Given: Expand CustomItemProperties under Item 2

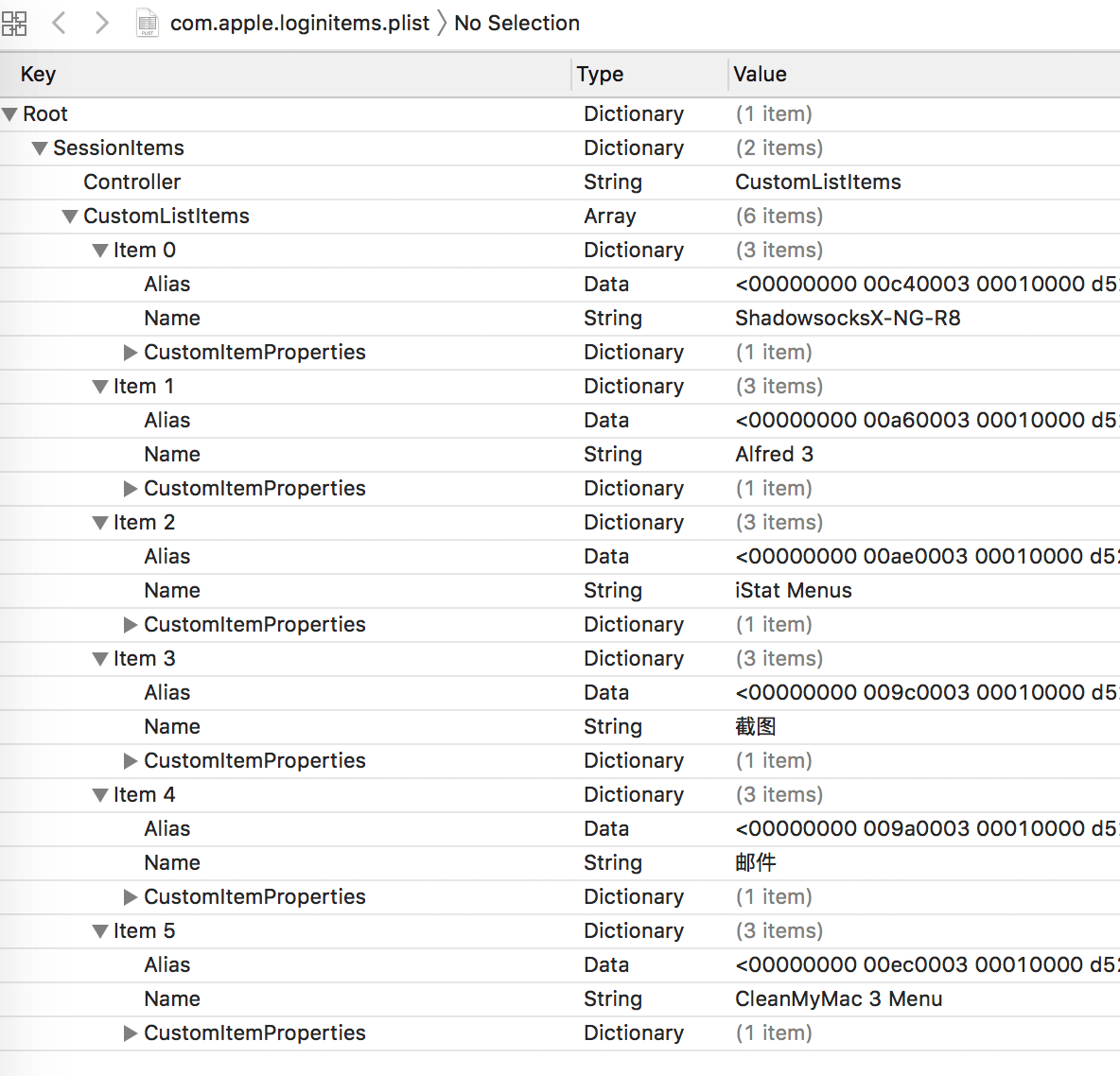Looking at the screenshot, I should pos(130,625).
